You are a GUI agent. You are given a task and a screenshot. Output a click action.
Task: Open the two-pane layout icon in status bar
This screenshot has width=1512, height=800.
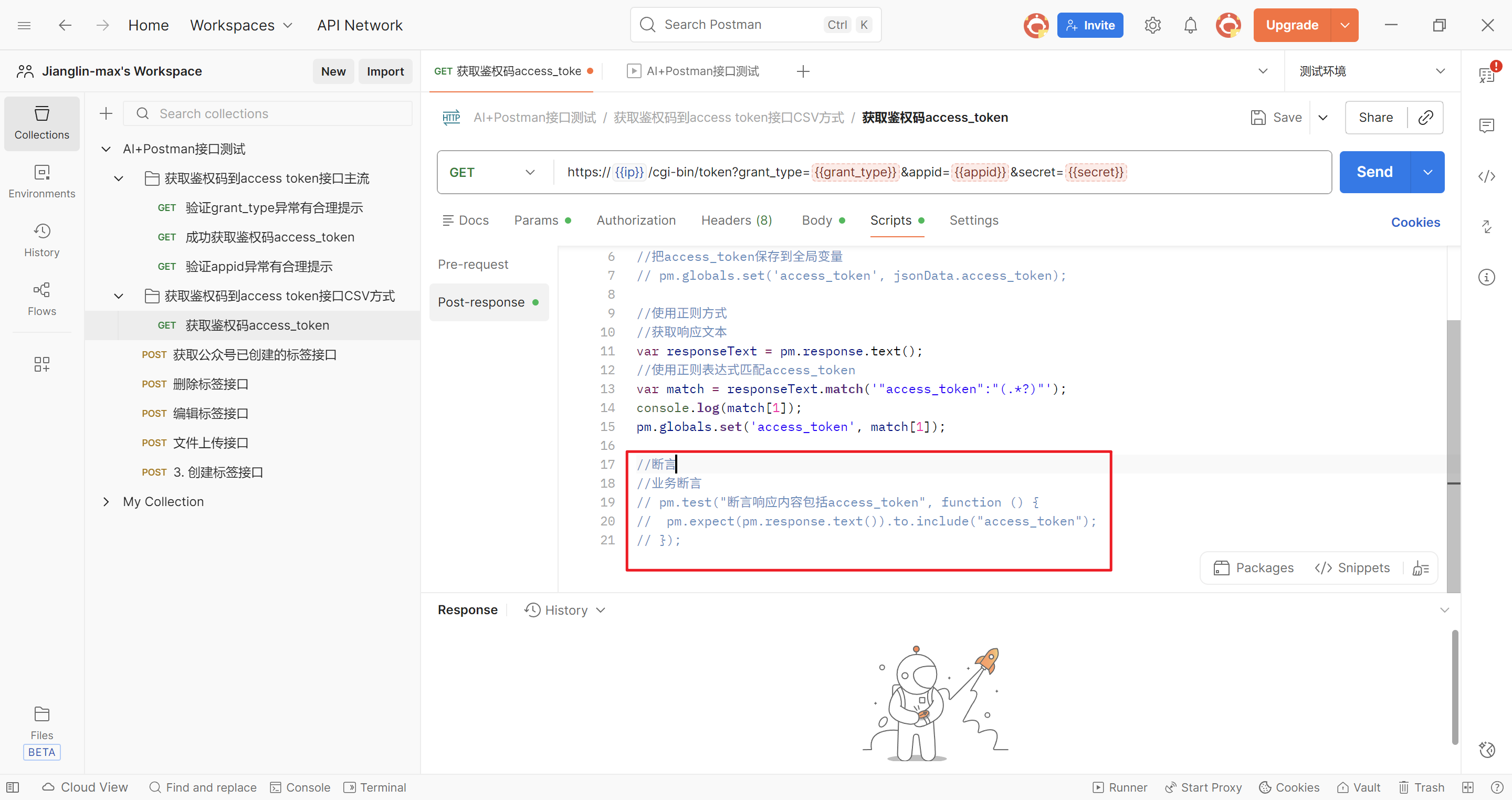(x=1467, y=787)
